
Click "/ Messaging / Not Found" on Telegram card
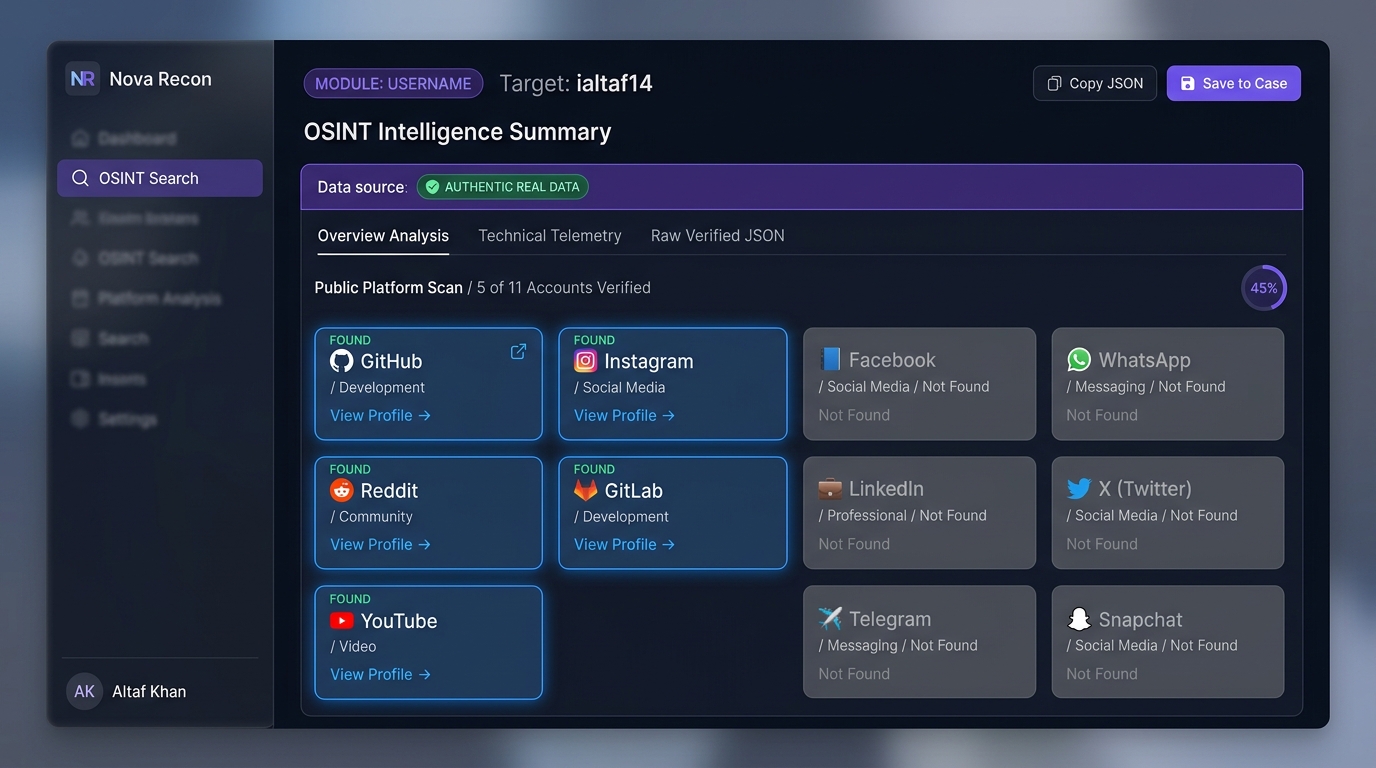click(x=898, y=646)
